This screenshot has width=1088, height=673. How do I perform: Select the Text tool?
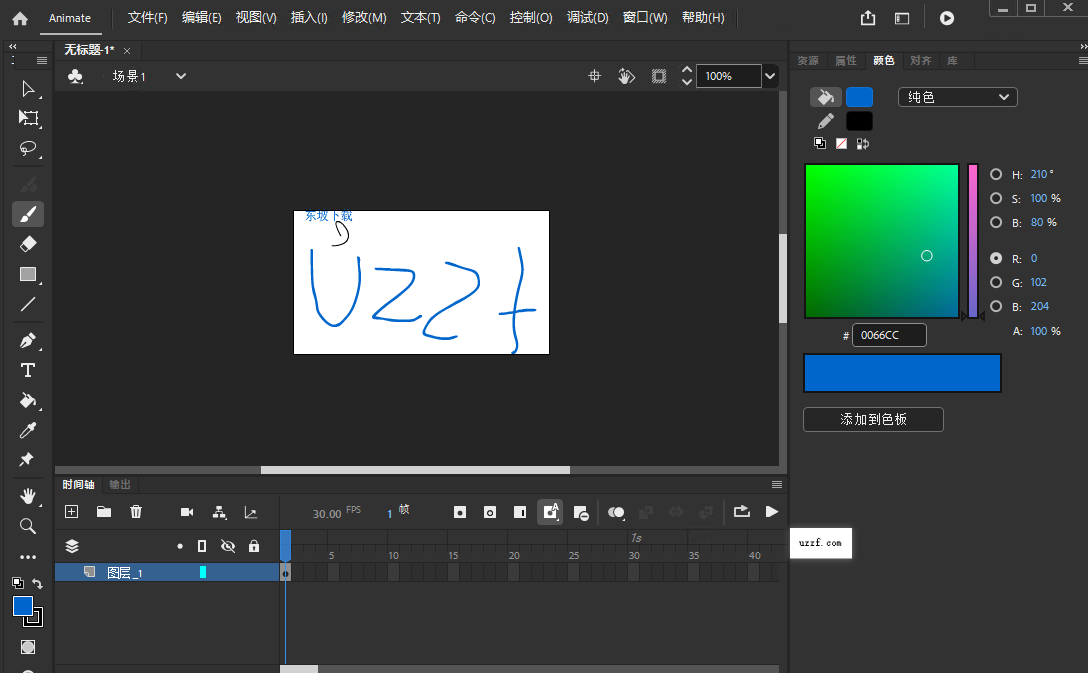point(28,370)
